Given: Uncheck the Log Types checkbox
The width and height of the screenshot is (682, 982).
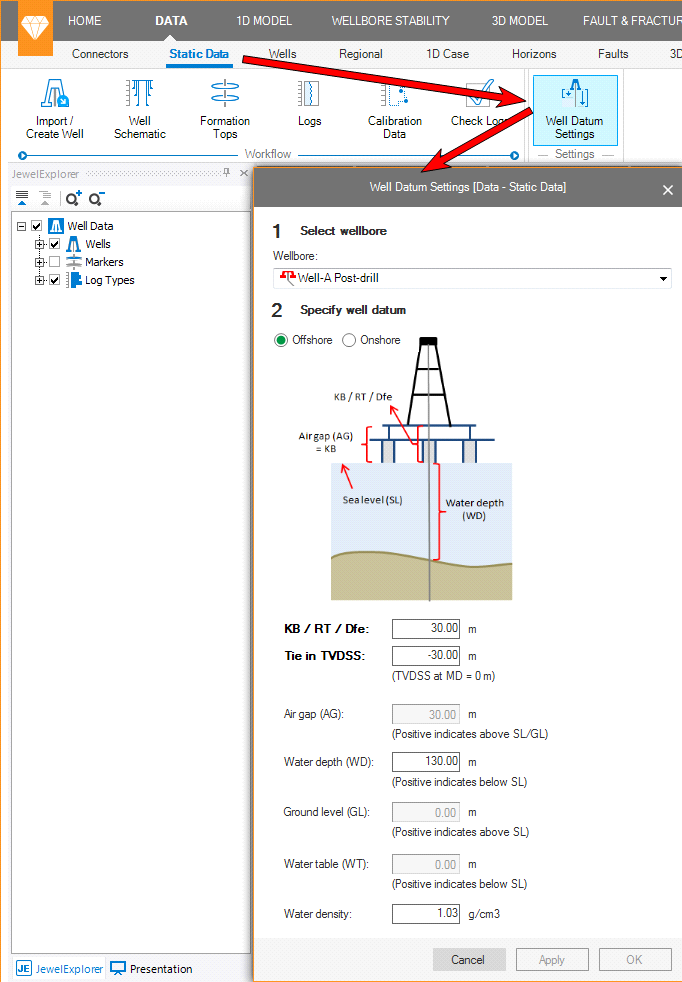Looking at the screenshot, I should (x=55, y=280).
